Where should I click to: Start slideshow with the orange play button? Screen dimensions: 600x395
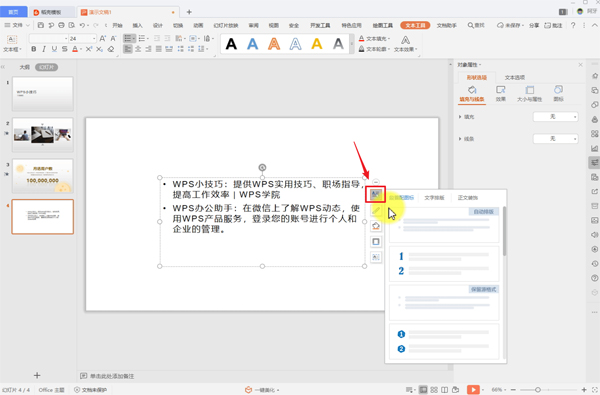tap(473, 390)
